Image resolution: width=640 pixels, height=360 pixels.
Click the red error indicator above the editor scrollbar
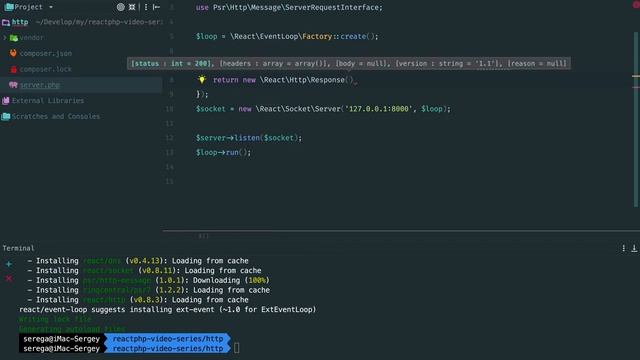click(x=636, y=5)
